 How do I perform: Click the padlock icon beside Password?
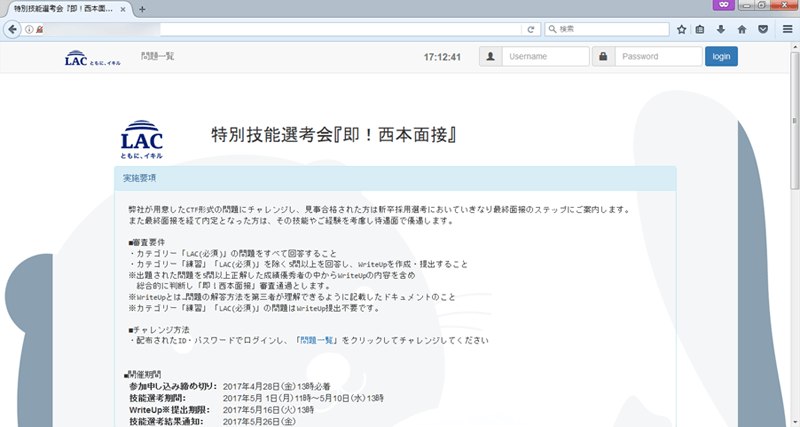[x=603, y=57]
